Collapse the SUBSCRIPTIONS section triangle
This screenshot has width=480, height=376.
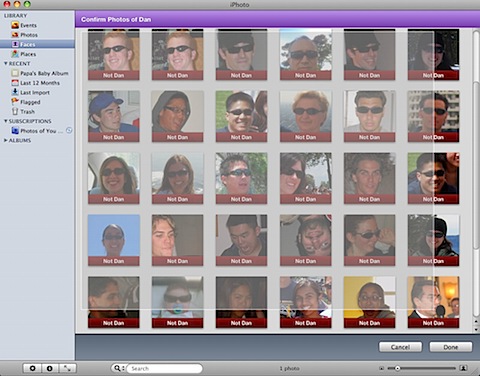[6, 121]
